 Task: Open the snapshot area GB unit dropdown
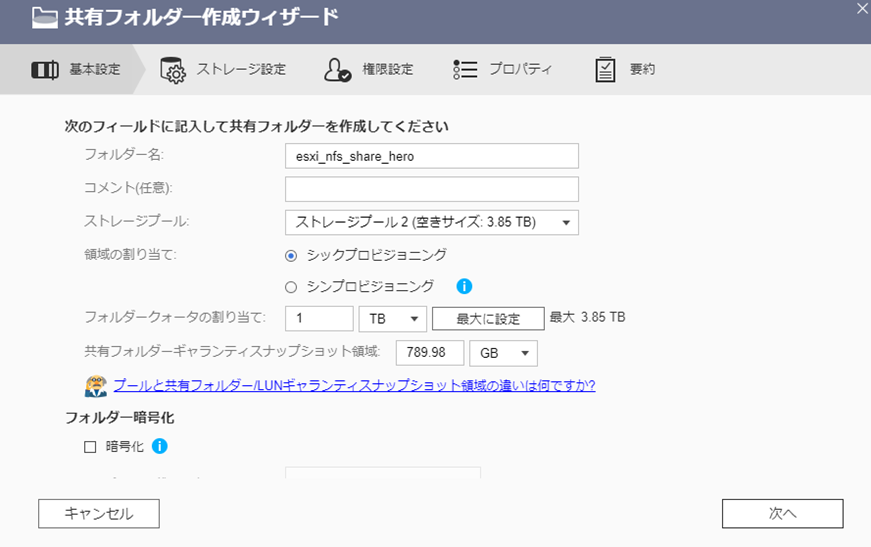(x=503, y=354)
